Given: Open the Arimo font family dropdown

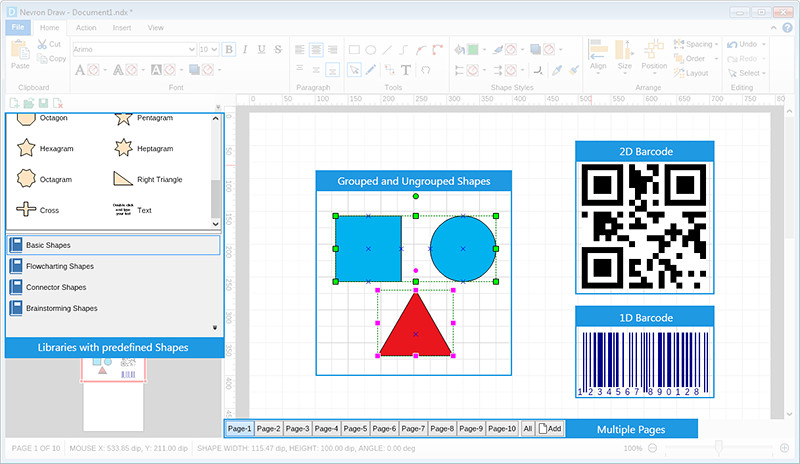Looking at the screenshot, I should click(190, 49).
